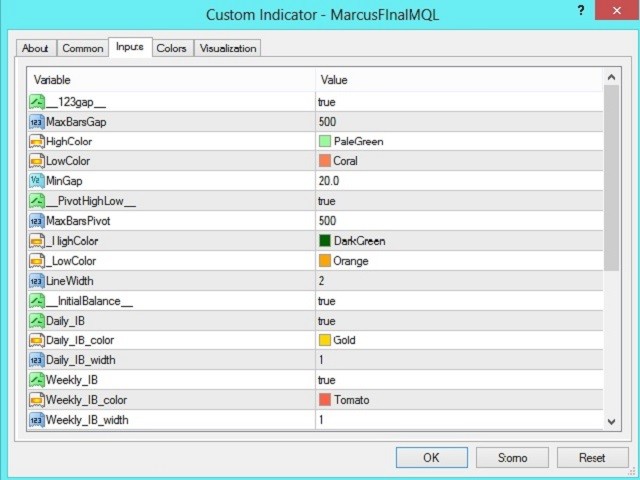Go to the Visualization tab
This screenshot has width=640, height=480.
click(228, 48)
